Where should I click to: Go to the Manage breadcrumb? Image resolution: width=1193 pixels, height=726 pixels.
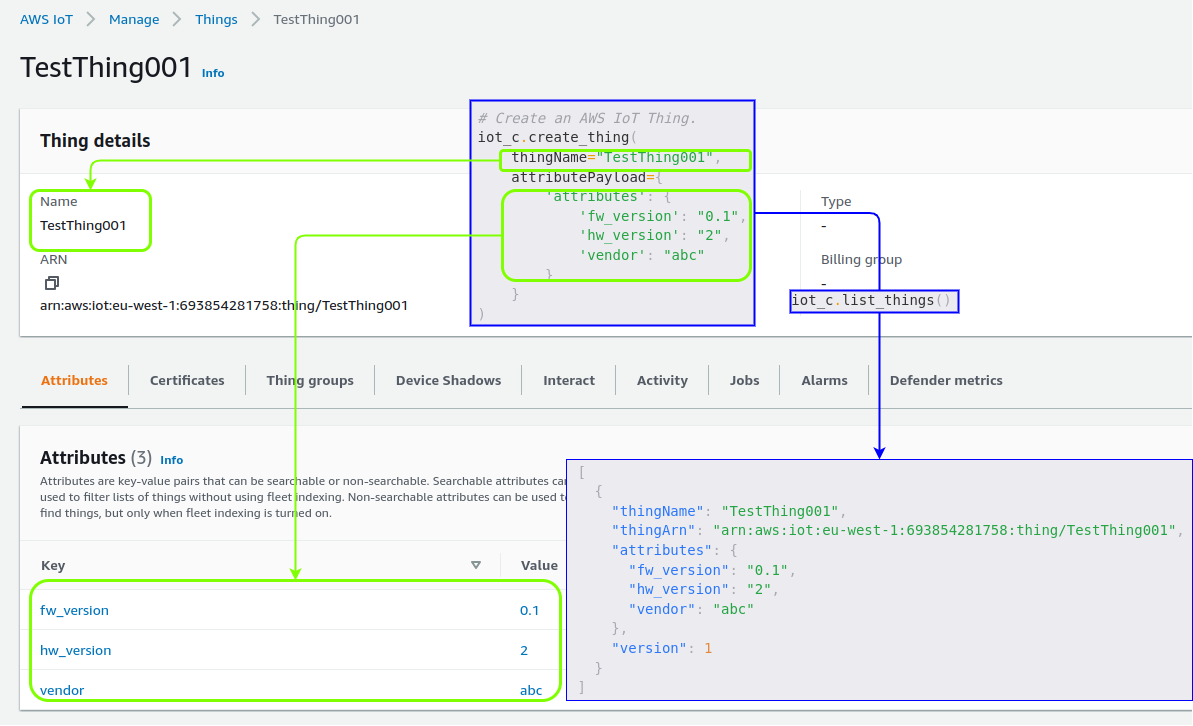[134, 19]
